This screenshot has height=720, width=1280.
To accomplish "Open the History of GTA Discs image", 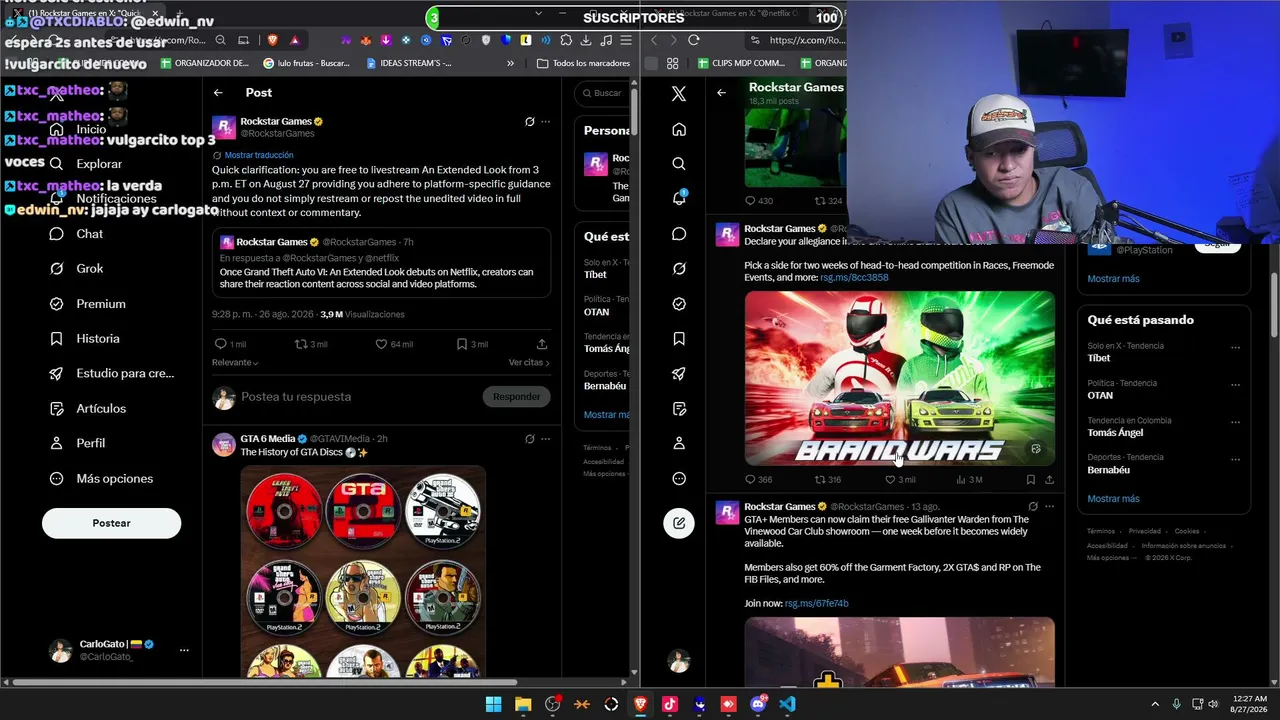I will coord(363,571).
